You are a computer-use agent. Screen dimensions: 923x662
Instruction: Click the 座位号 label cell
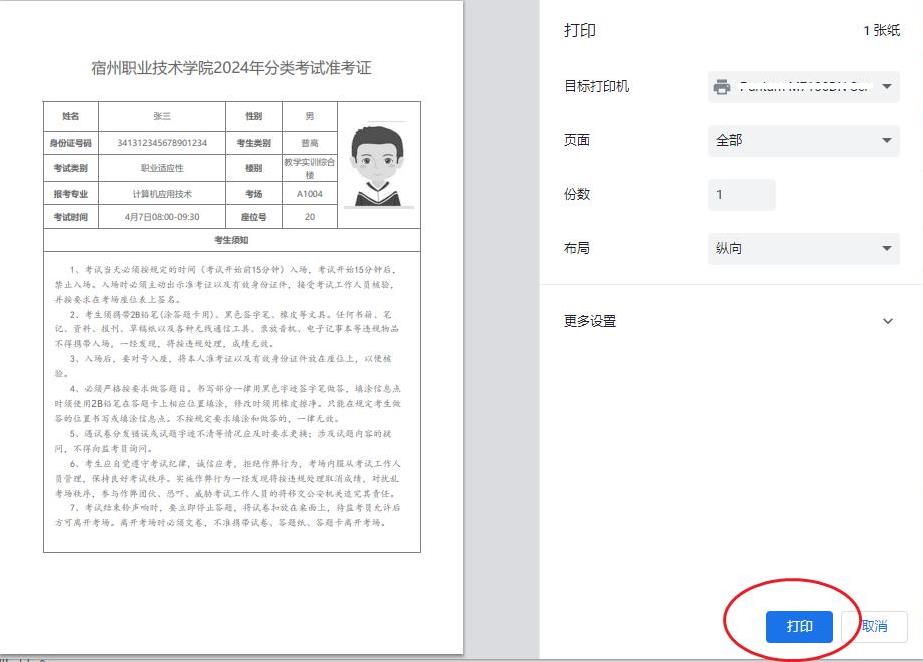coord(254,217)
